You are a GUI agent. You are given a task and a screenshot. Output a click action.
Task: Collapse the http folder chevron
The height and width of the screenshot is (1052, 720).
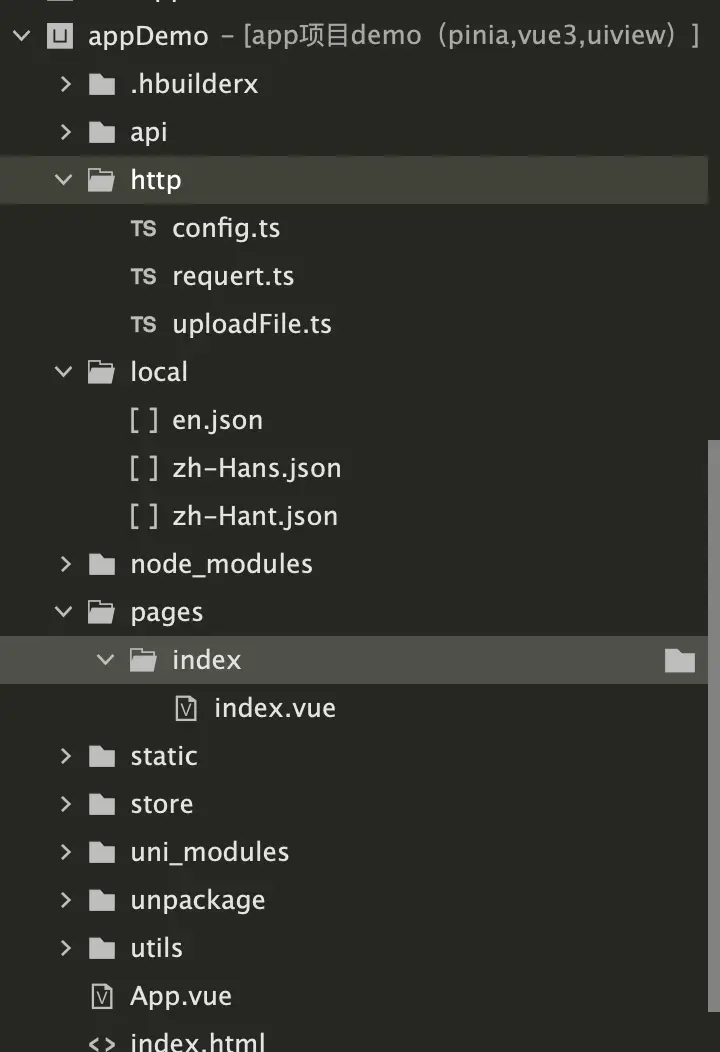[x=65, y=180]
